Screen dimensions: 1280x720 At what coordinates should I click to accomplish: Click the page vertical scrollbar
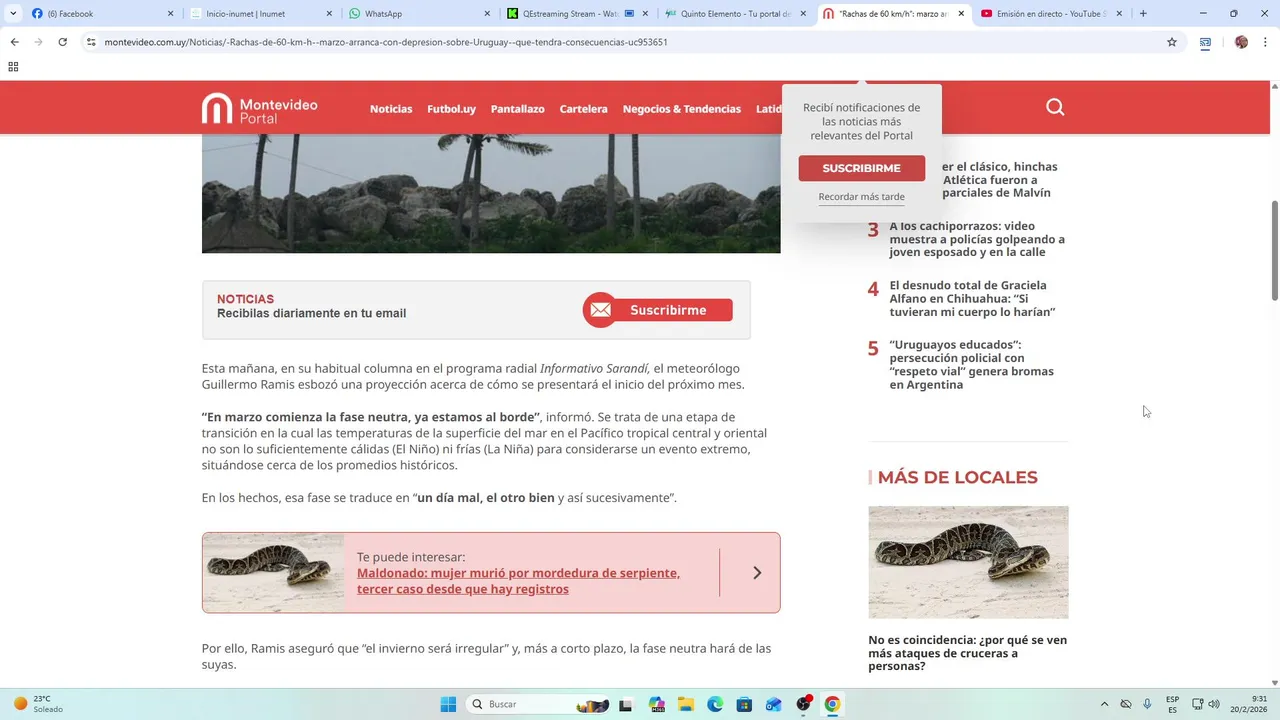pos(1274,250)
